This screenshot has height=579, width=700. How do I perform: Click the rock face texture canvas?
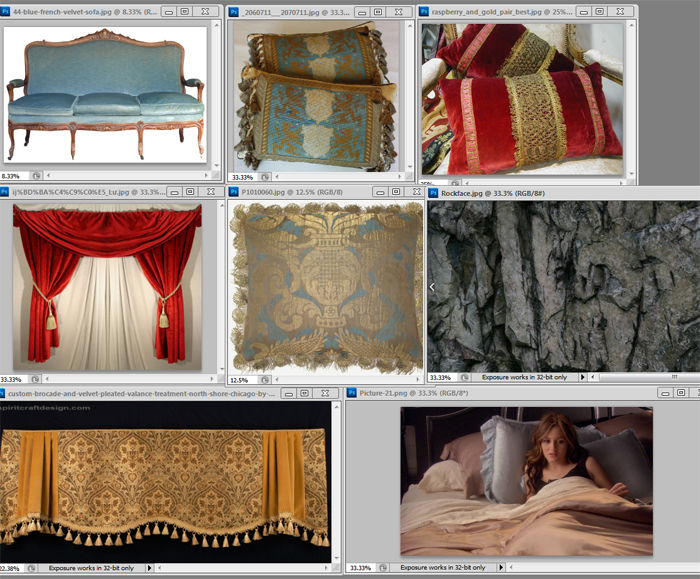564,286
